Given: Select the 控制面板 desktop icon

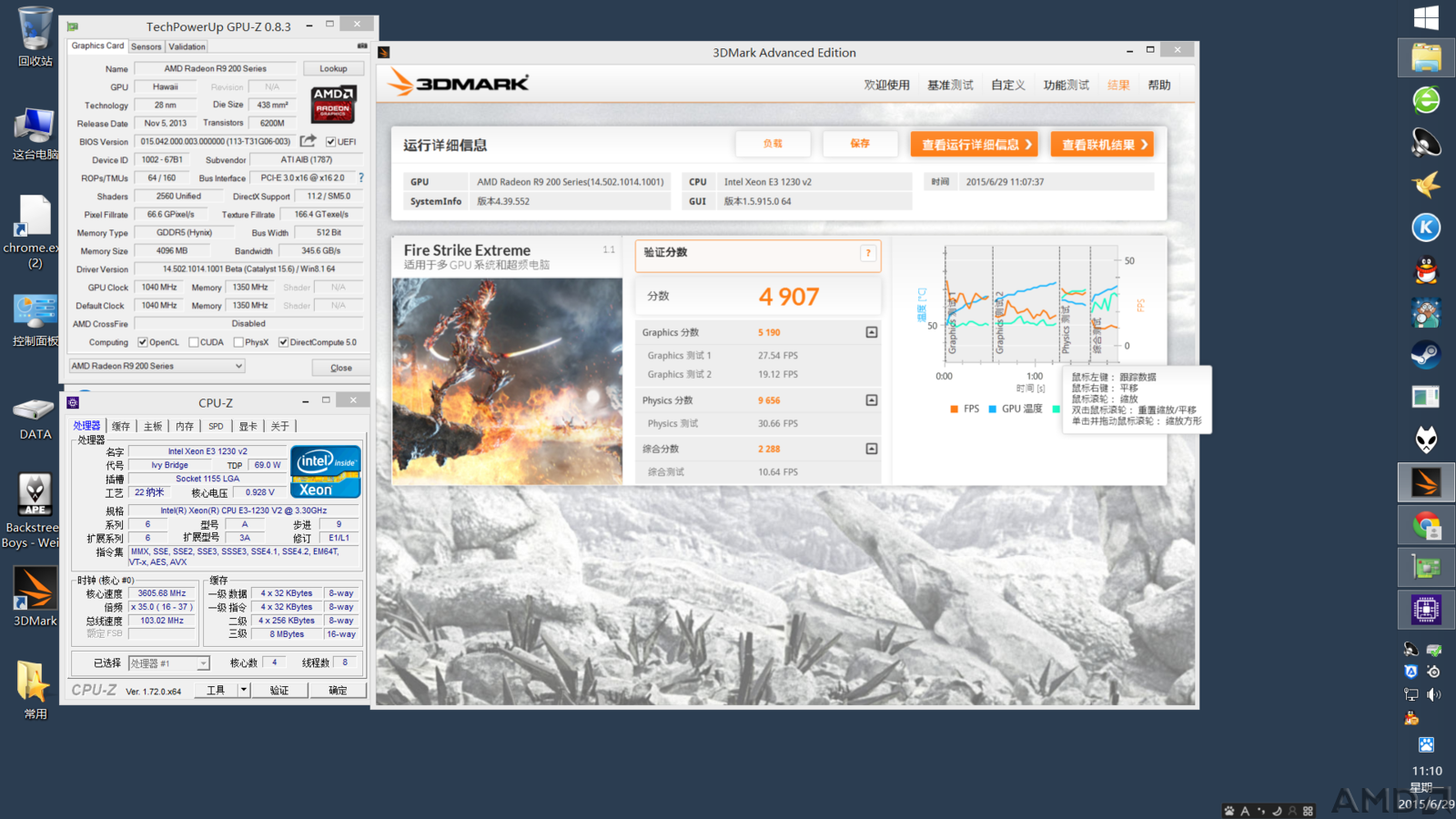Looking at the screenshot, I should 35,320.
